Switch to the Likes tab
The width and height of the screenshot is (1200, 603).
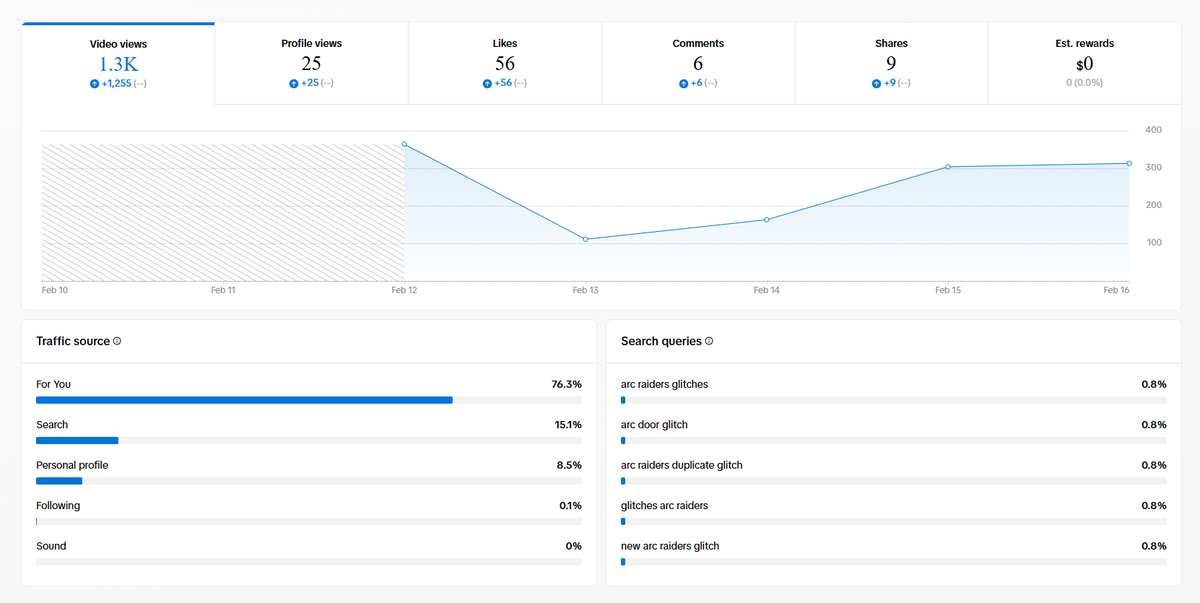coord(505,63)
